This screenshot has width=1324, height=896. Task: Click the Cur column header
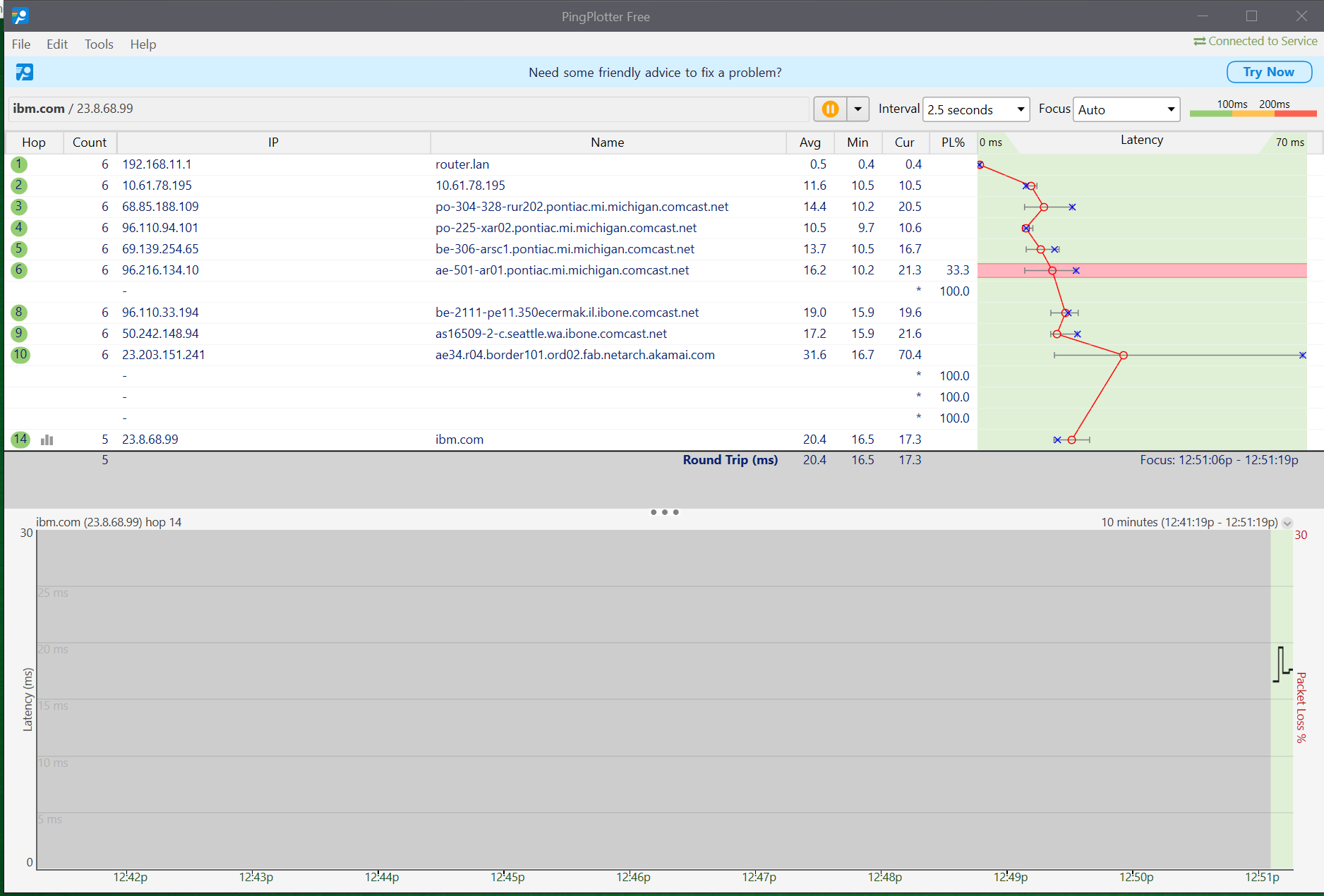coord(905,143)
